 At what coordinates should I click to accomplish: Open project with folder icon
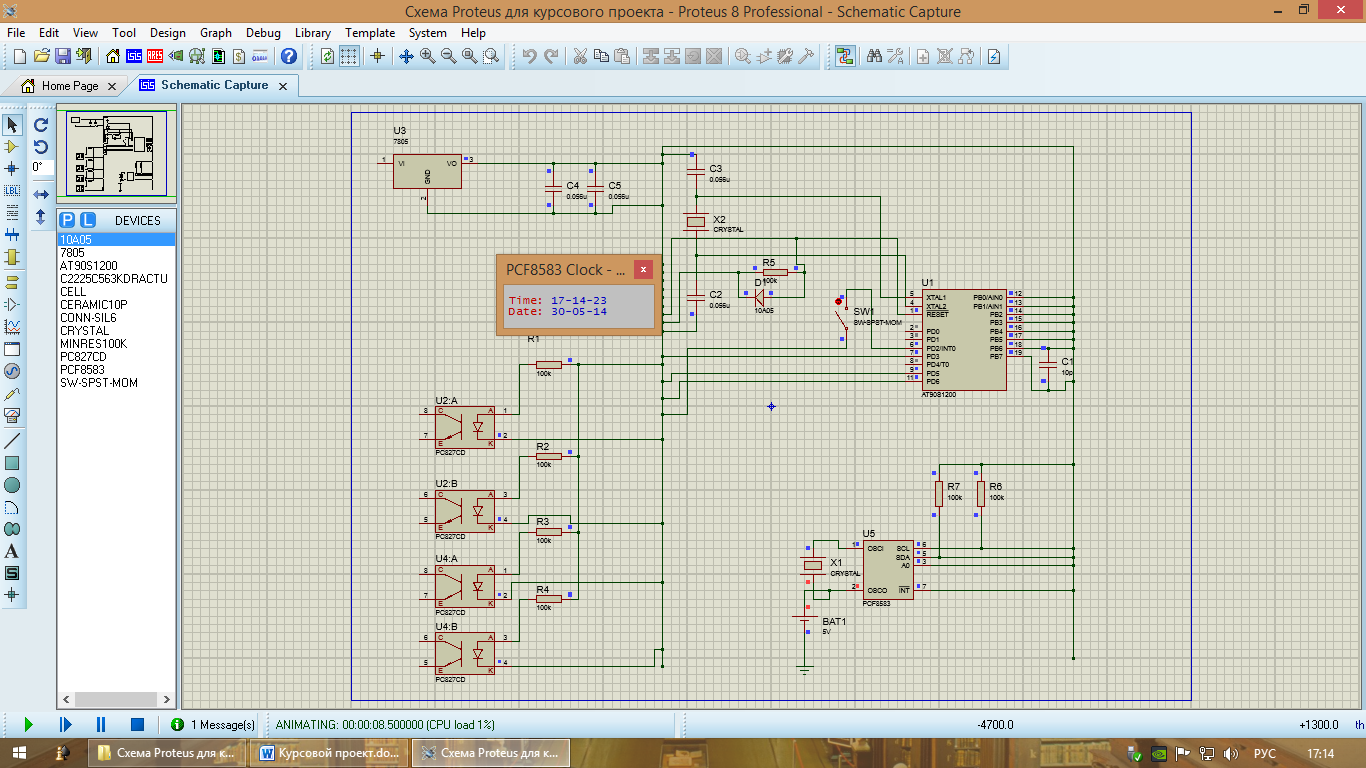point(41,56)
